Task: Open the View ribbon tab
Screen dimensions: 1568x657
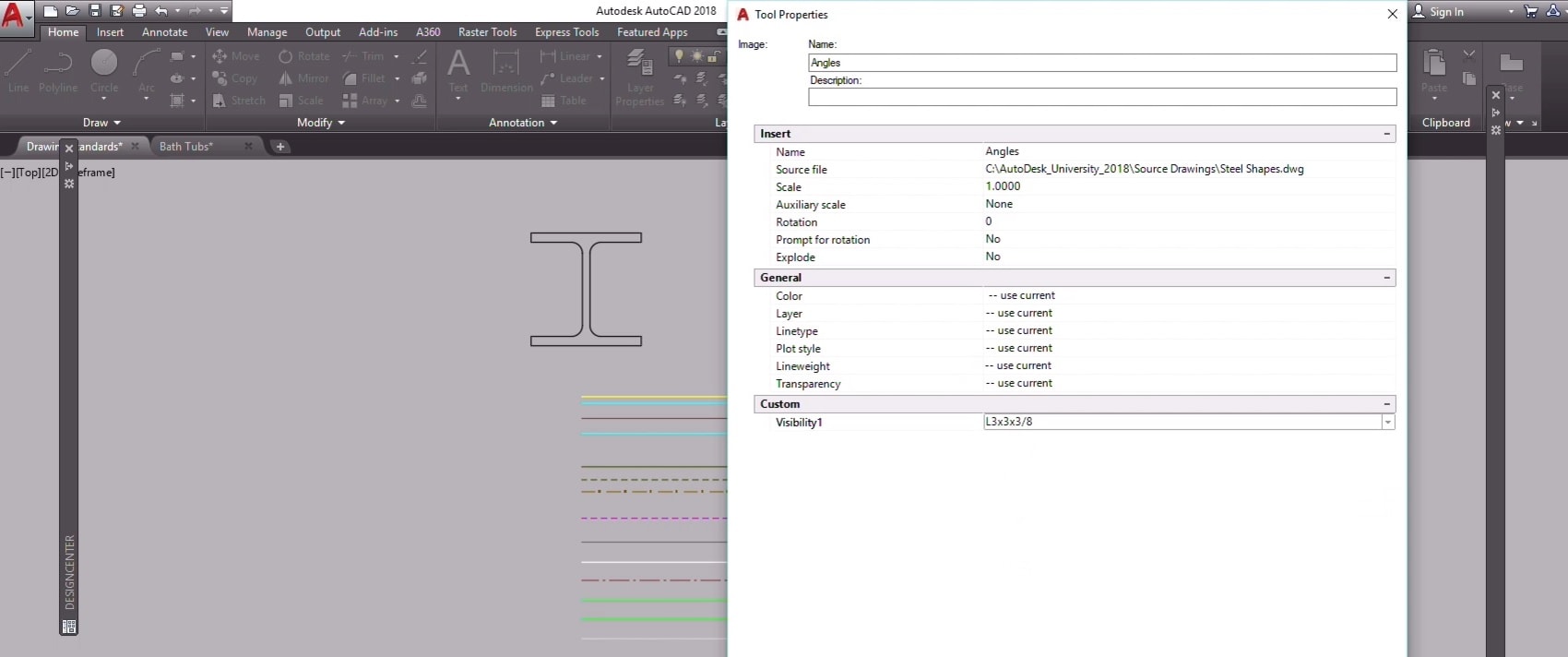Action: click(217, 32)
